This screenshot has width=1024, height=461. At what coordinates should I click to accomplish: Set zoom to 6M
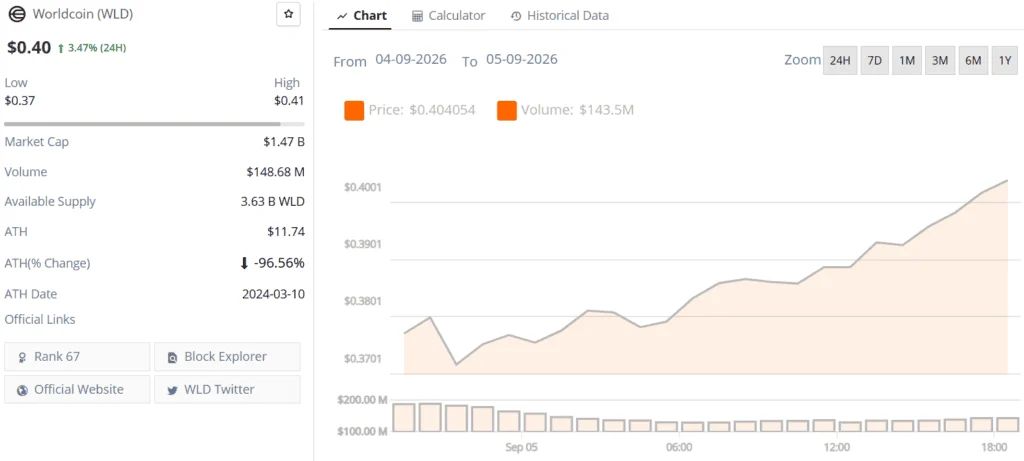tap(973, 61)
